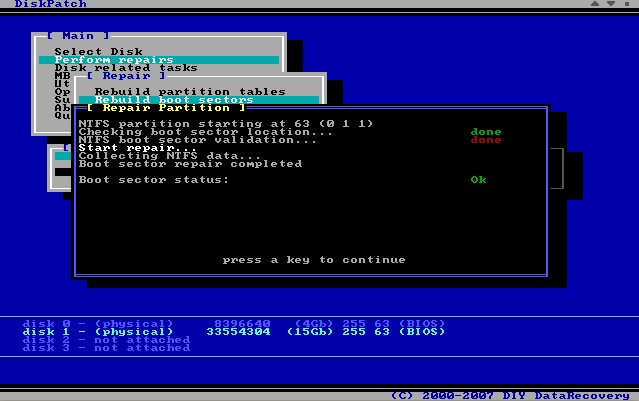
Task: Choose 'Perform repairs' in Main menu
Action: click(x=100, y=60)
